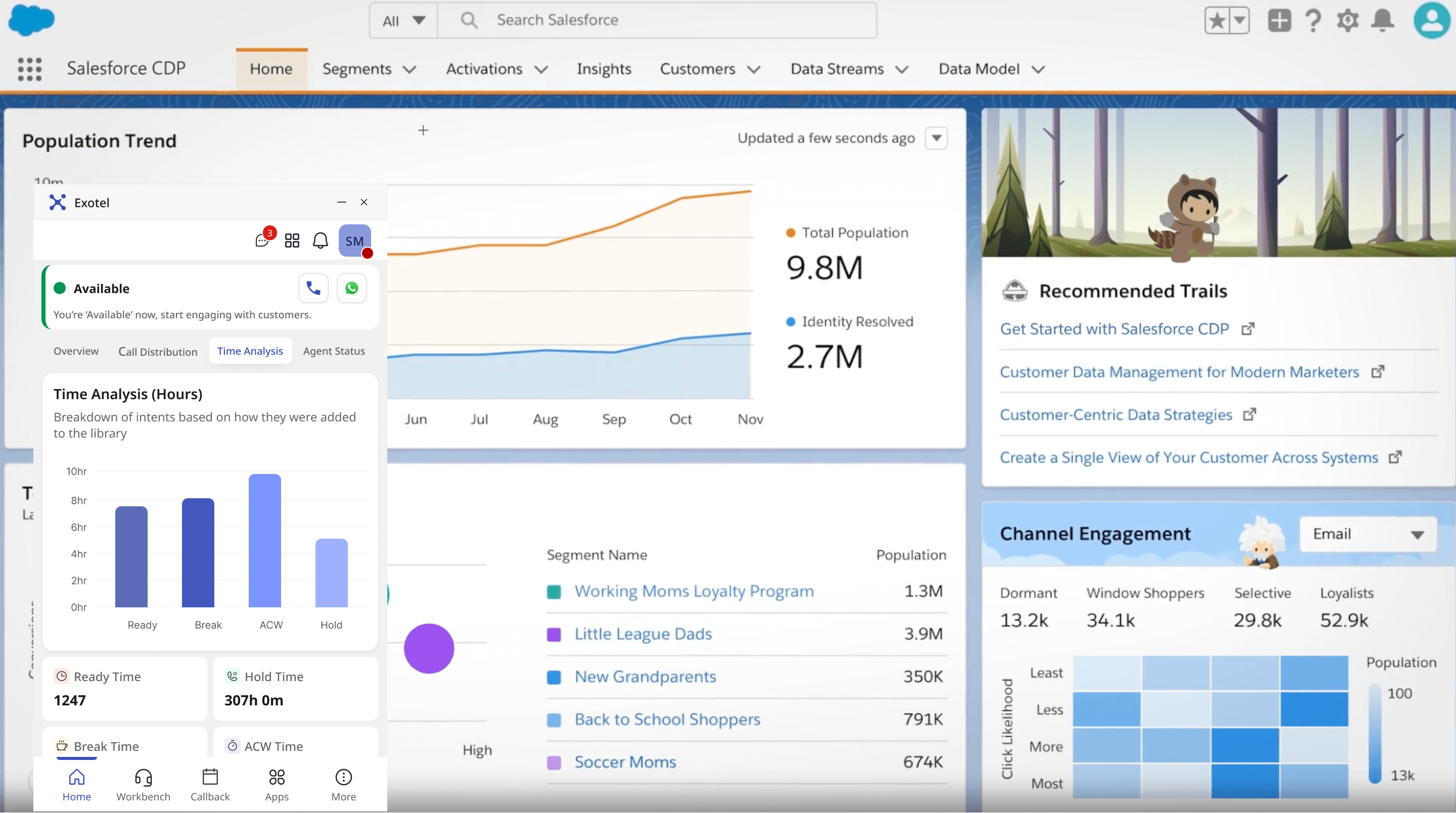Open the Email channel dropdown

[x=1368, y=535]
